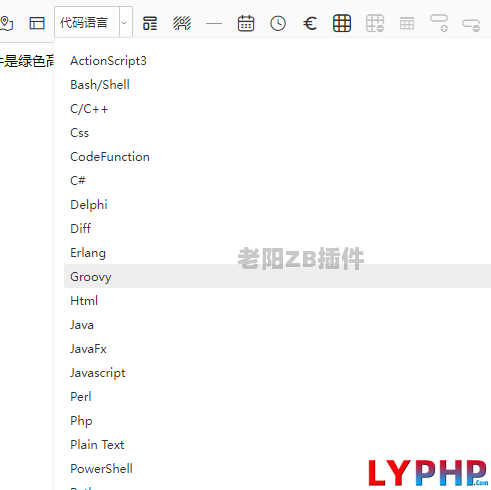Screen dimensions: 491x490
Task: Pick JavaFx language entry
Action: click(x=277, y=349)
